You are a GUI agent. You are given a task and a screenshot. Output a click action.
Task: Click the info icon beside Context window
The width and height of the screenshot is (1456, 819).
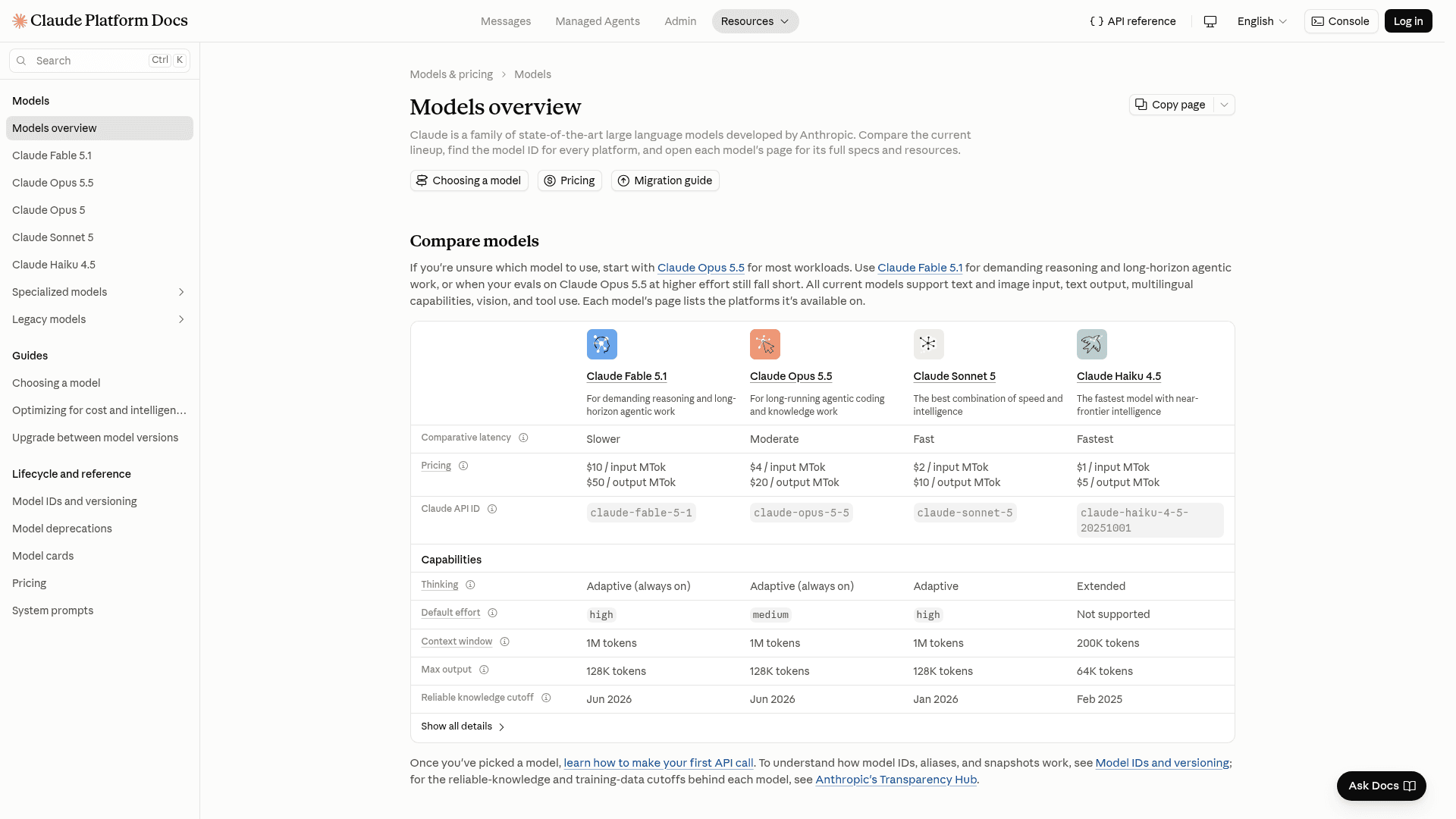(504, 642)
